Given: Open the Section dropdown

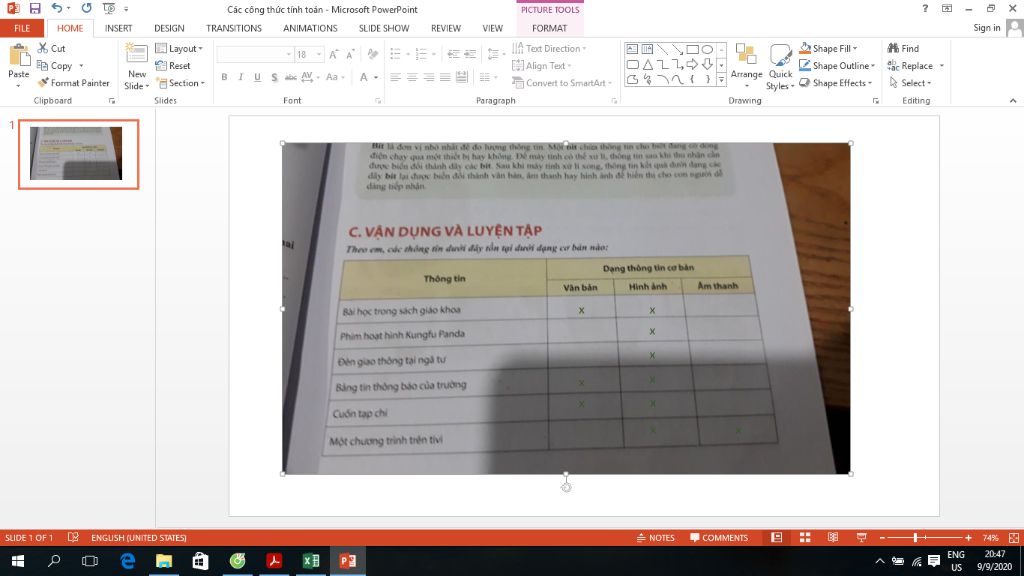Looking at the screenshot, I should point(180,83).
